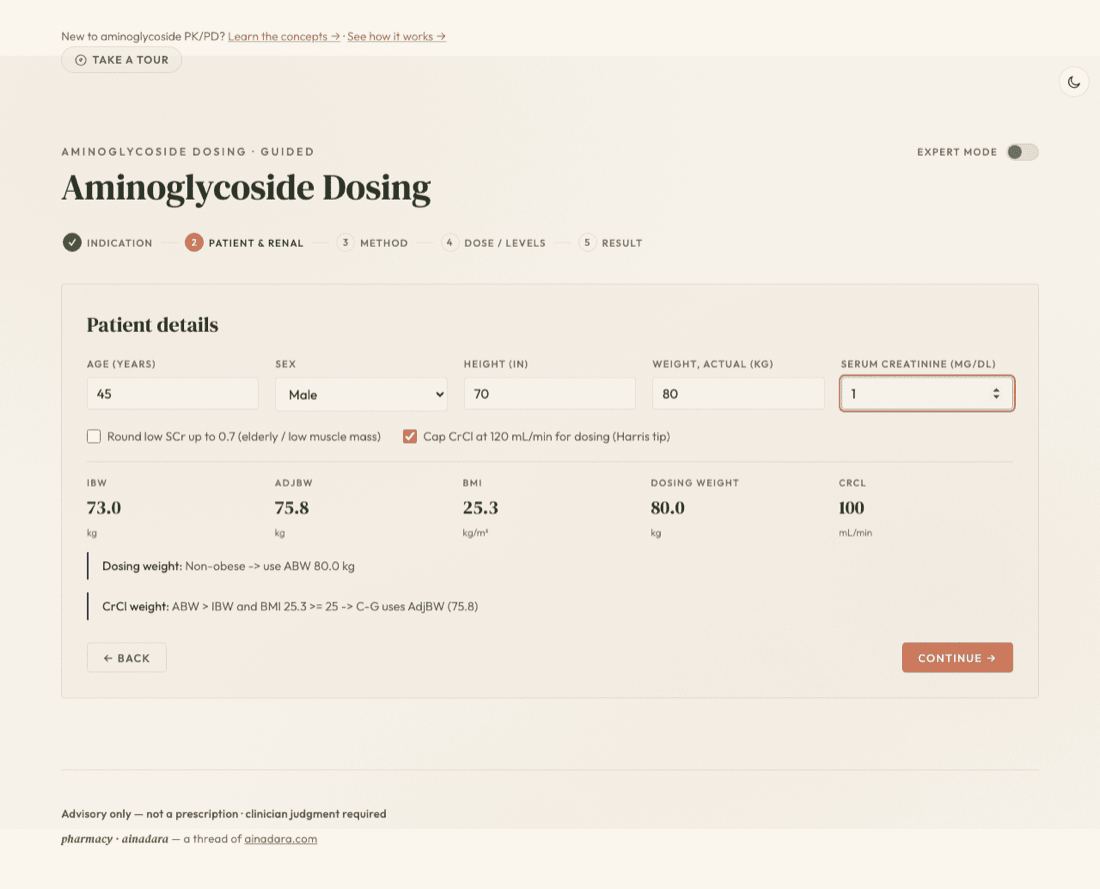Viewport: 1100px width, 889px height.
Task: Click the Weight, actual (kg) field
Action: [738, 394]
